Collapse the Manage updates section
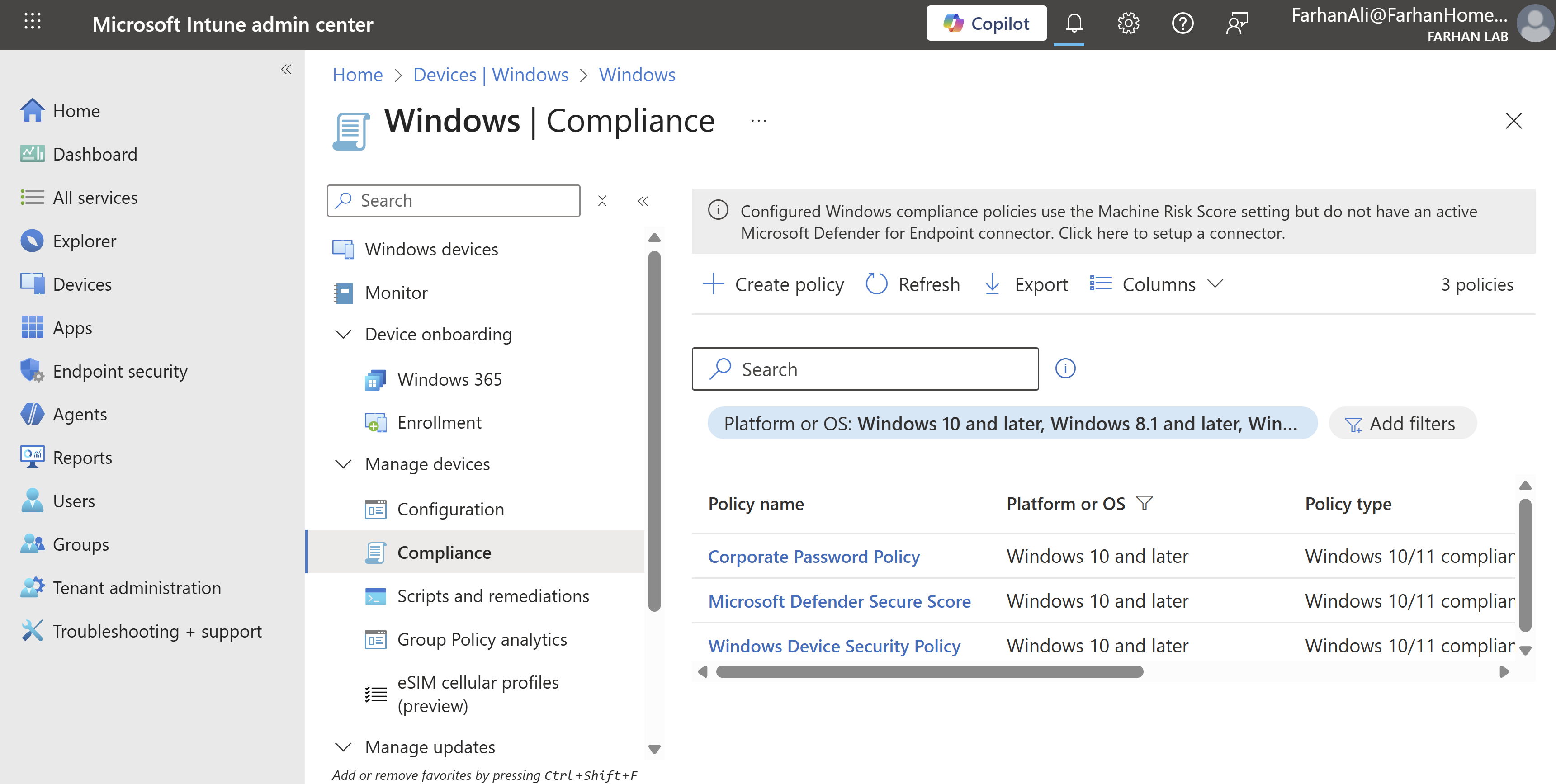 (343, 746)
